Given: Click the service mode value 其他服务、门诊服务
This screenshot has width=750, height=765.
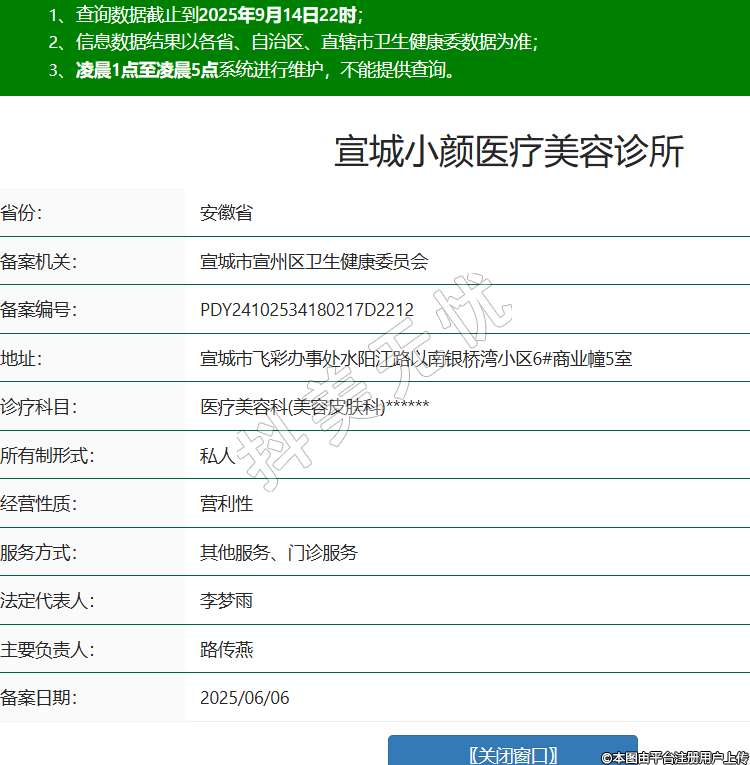Looking at the screenshot, I should [279, 553].
